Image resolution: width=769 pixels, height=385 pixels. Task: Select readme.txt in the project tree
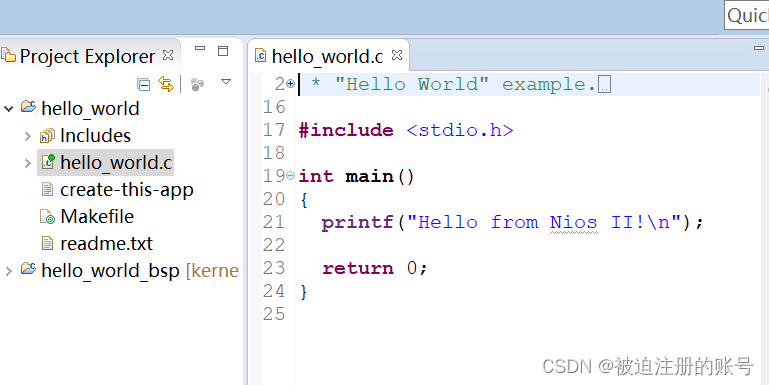point(106,244)
